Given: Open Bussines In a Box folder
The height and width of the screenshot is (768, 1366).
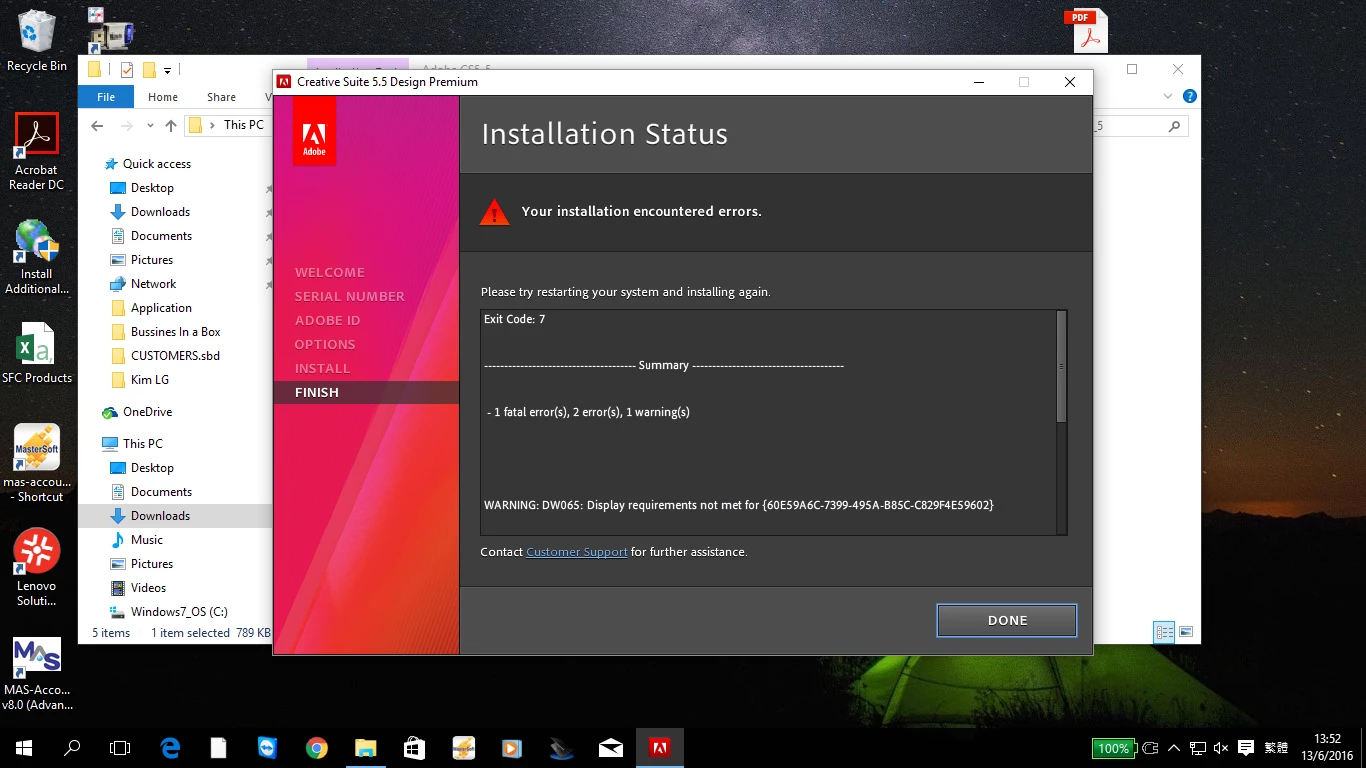Looking at the screenshot, I should 175,332.
